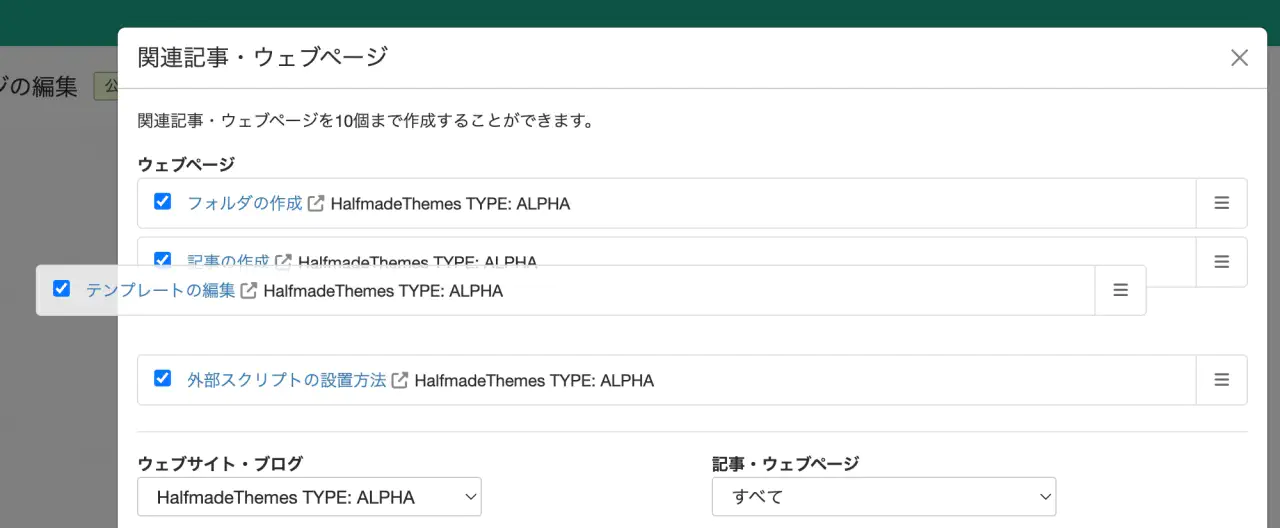The width and height of the screenshot is (1280, 528).
Task: Toggle the 記事の作成 checkbox
Action: point(162,258)
